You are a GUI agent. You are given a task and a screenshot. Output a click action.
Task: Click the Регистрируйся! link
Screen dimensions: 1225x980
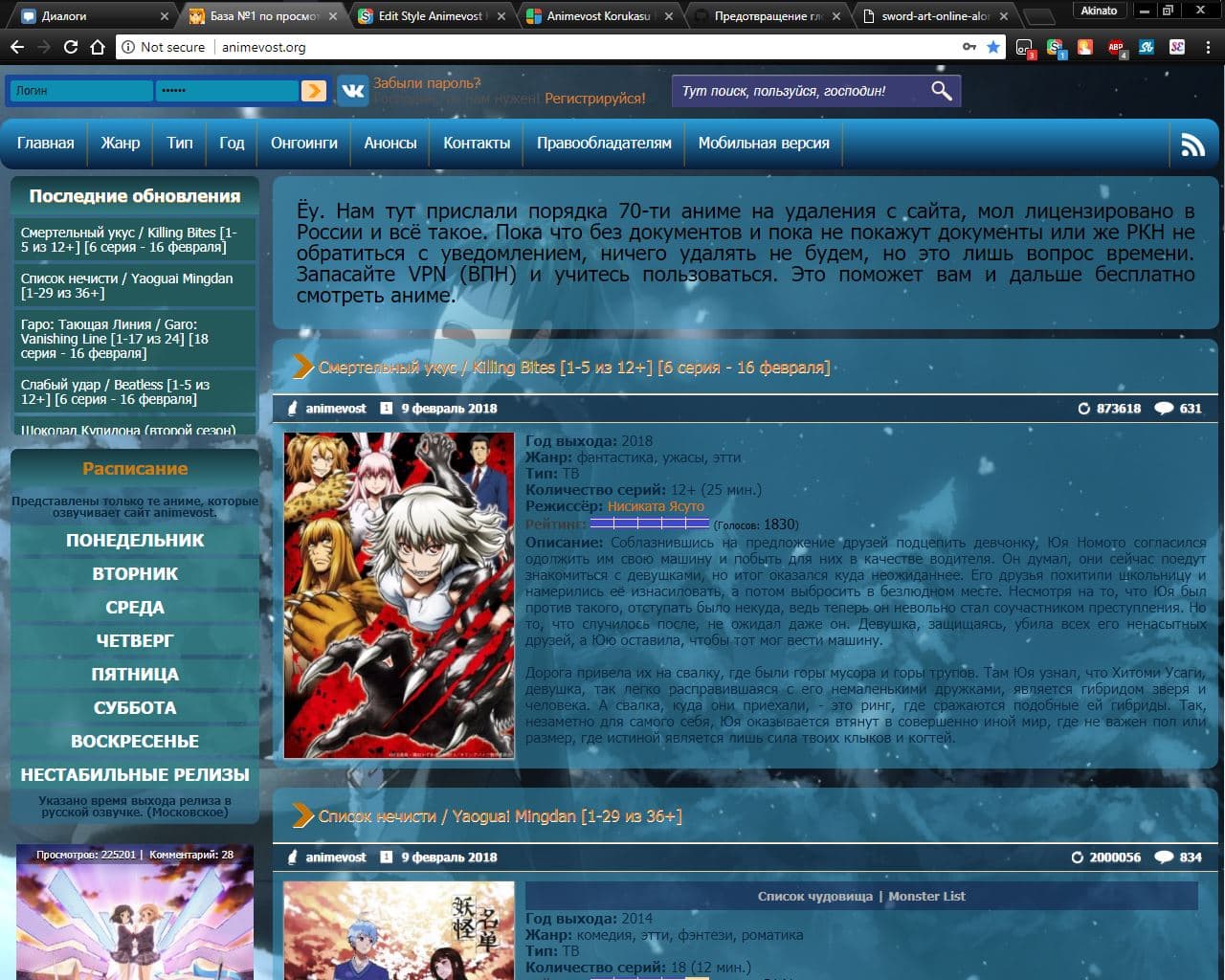pos(594,97)
